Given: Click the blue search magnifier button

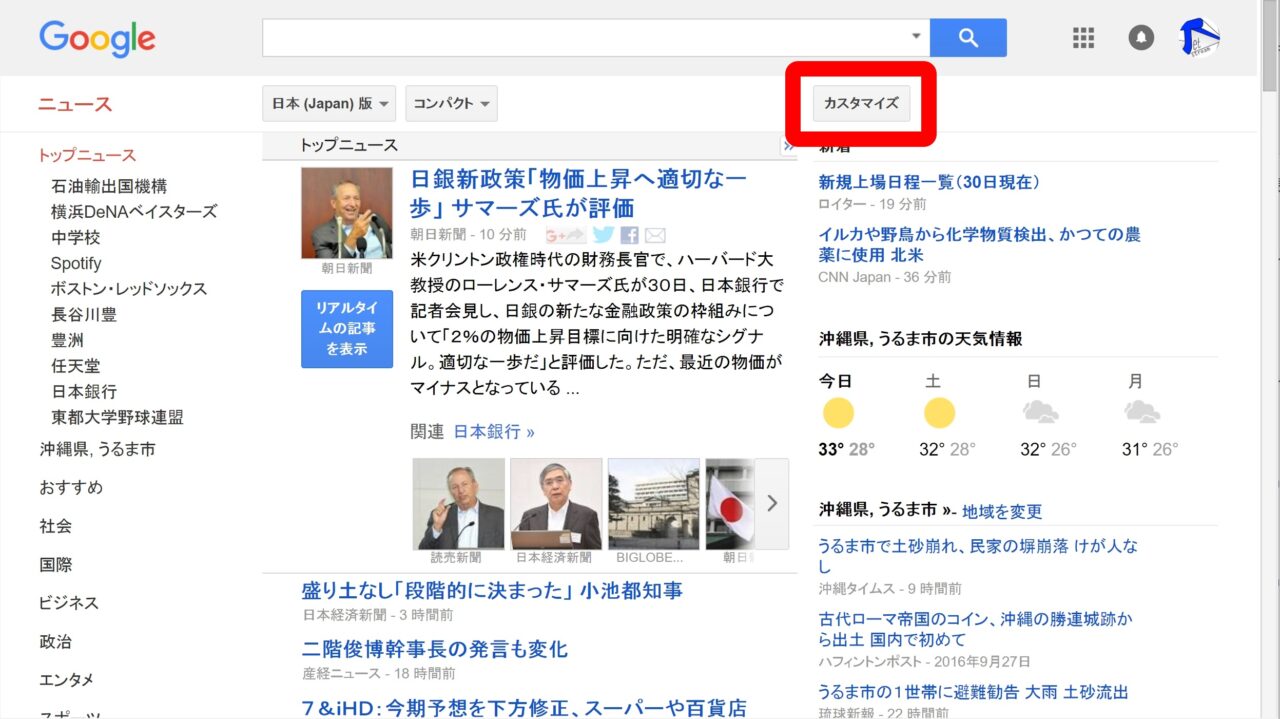Looking at the screenshot, I should pyautogui.click(x=967, y=38).
